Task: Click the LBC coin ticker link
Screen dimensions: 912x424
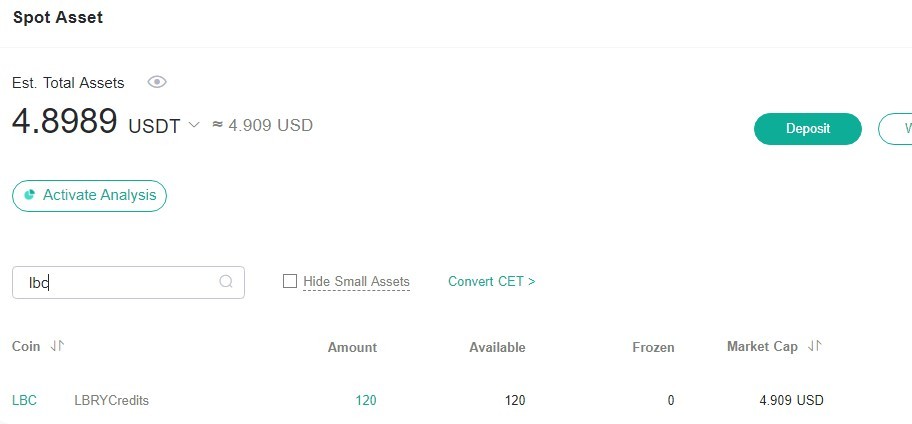Action: click(x=24, y=400)
